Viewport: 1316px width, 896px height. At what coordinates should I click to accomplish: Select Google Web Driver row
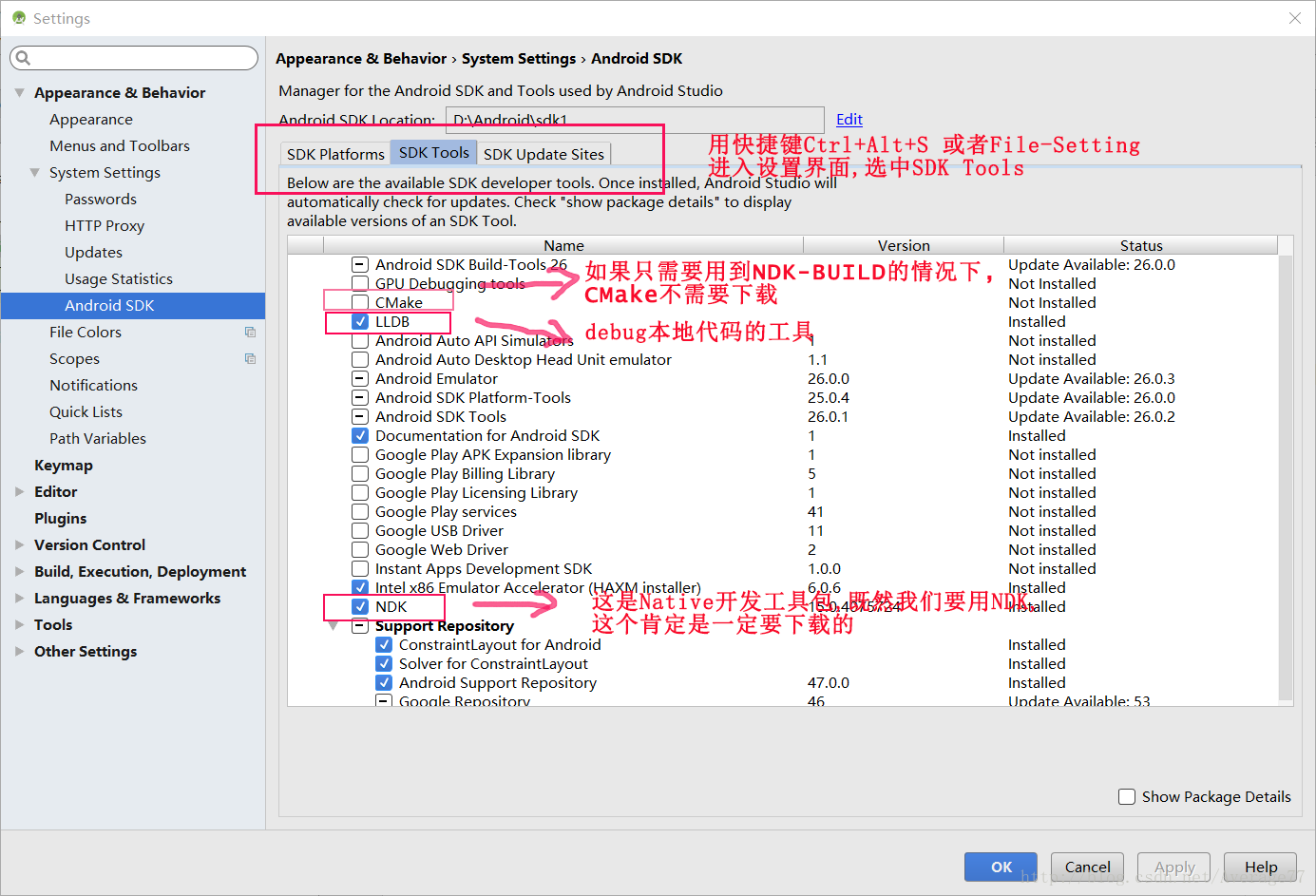pyautogui.click(x=783, y=549)
